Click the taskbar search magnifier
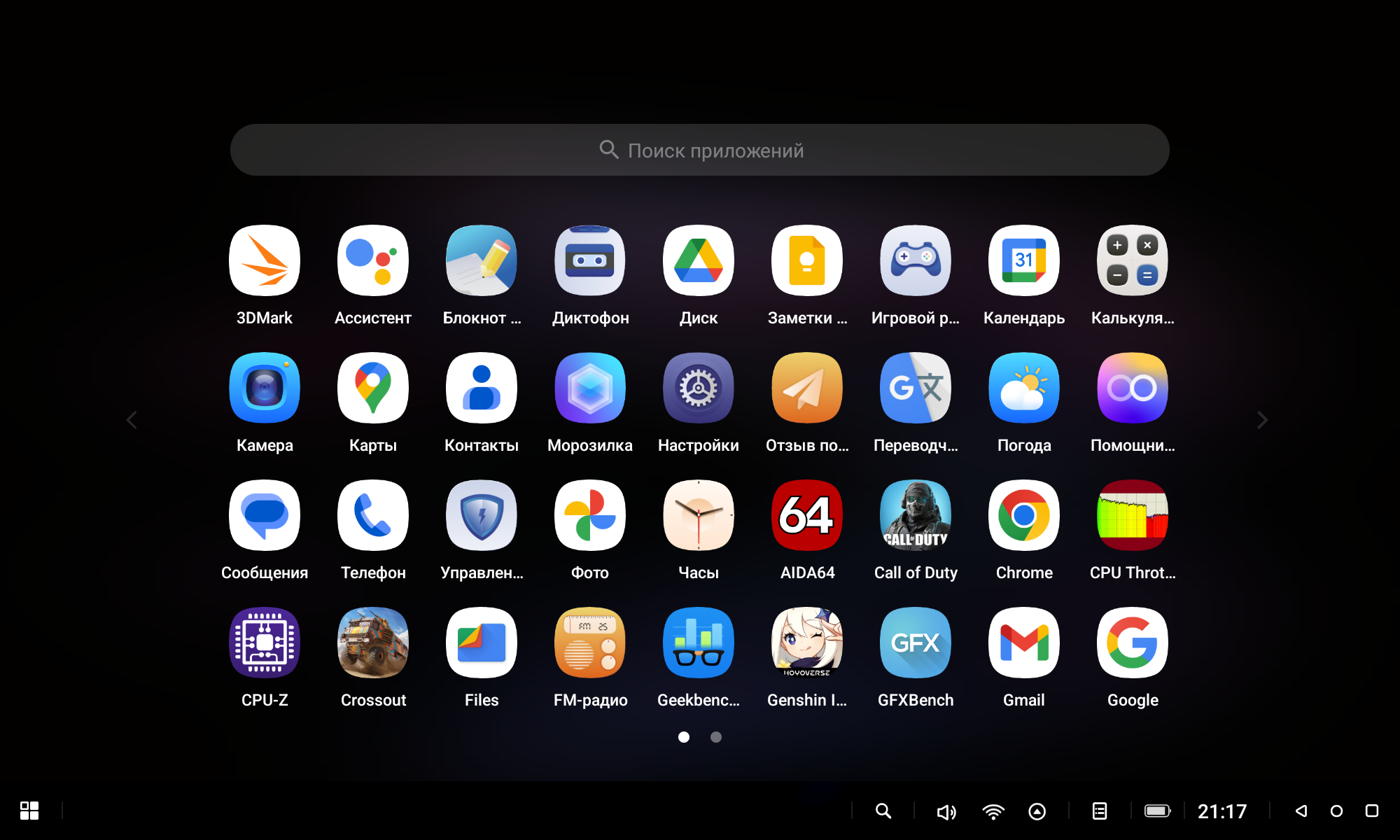The width and height of the screenshot is (1400, 840). [883, 811]
